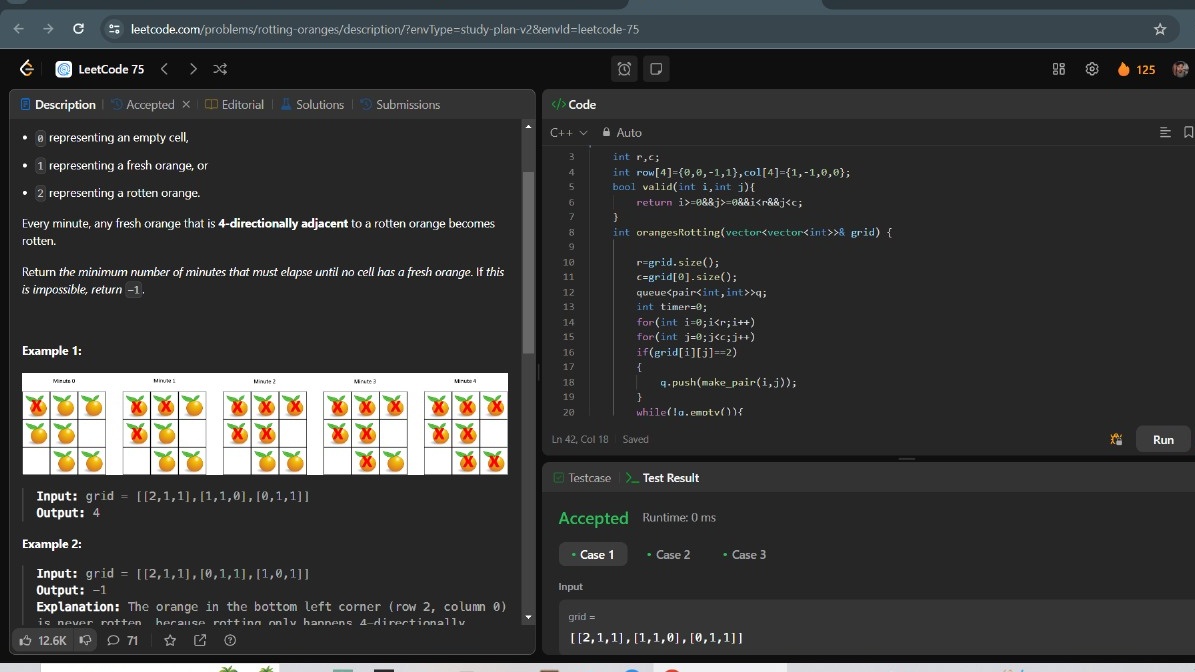Click the 'Runtime: 0 ms' text
The image size is (1195, 672).
click(678, 517)
